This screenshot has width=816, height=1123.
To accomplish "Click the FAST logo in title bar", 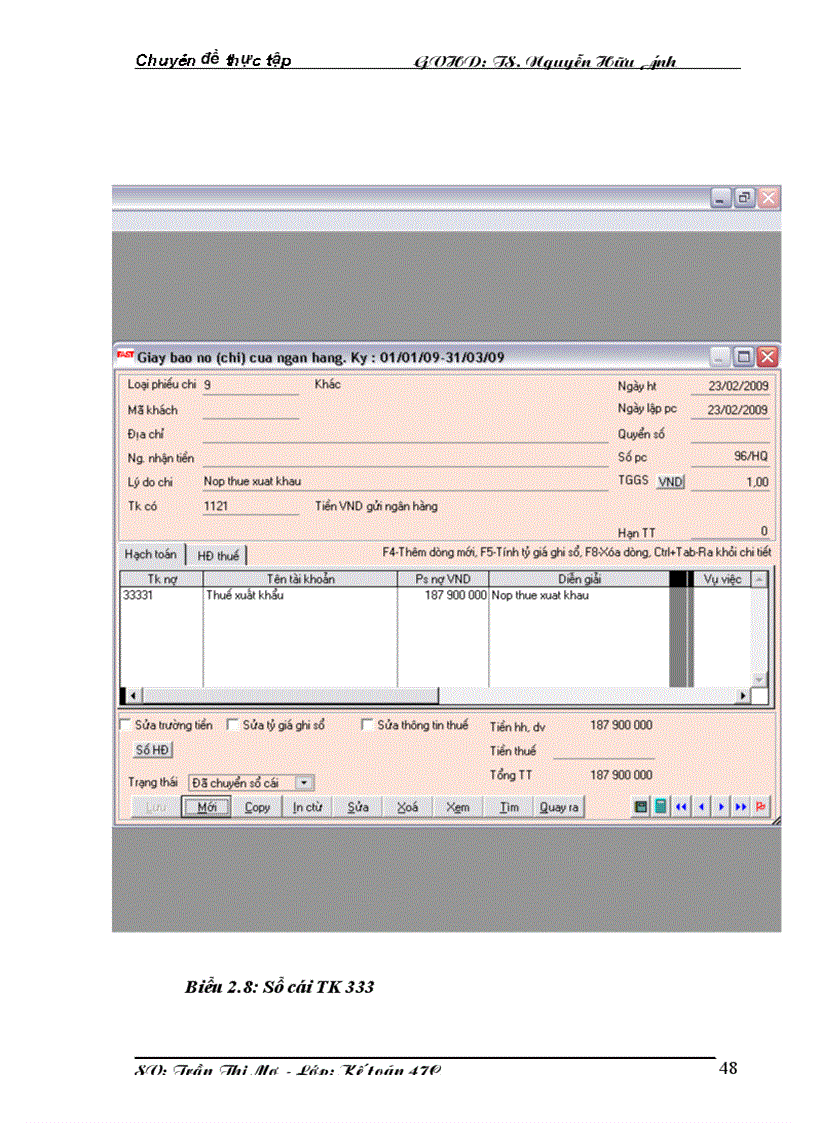I will pyautogui.click(x=126, y=356).
